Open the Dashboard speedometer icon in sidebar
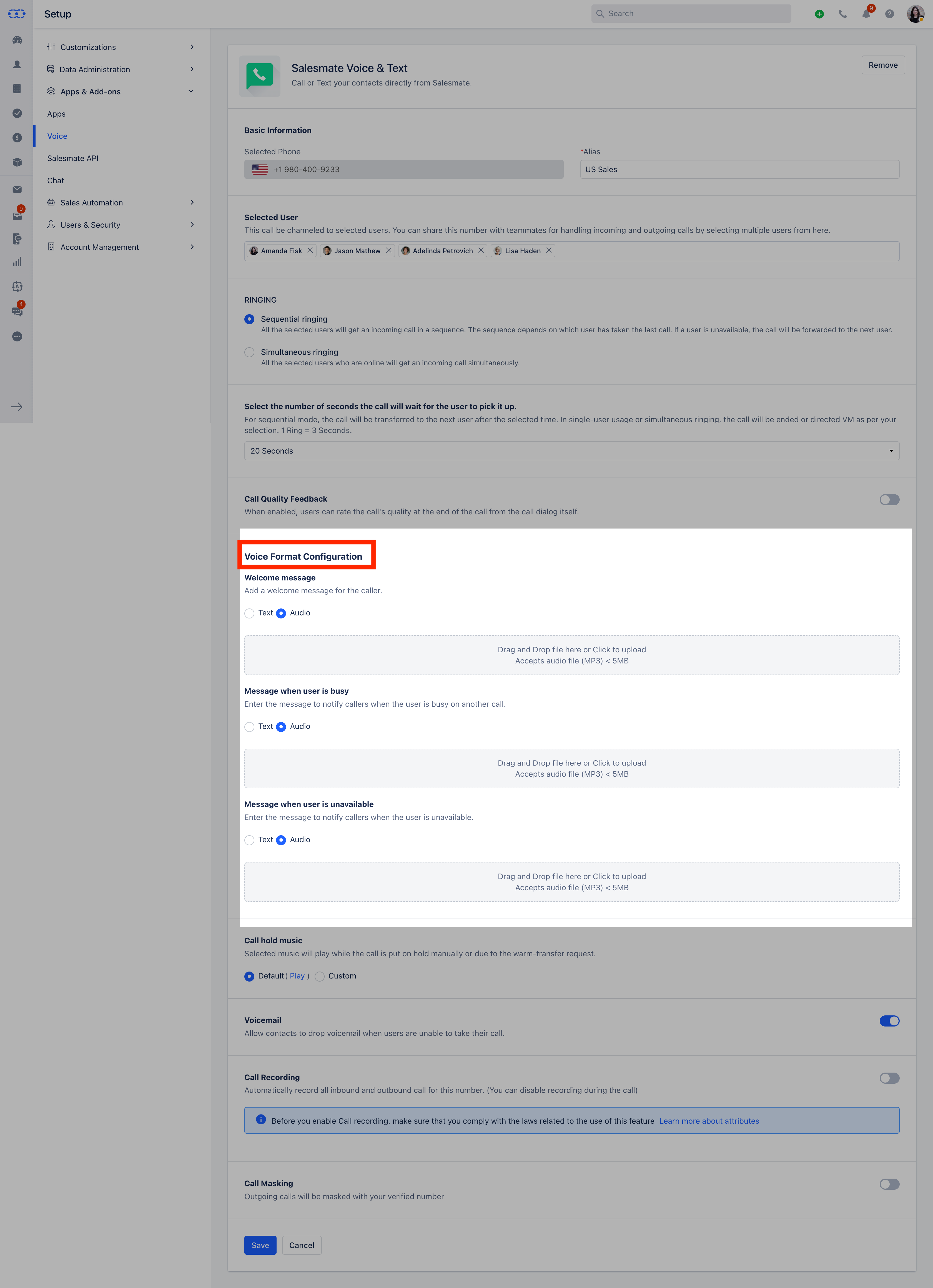 tap(17, 40)
